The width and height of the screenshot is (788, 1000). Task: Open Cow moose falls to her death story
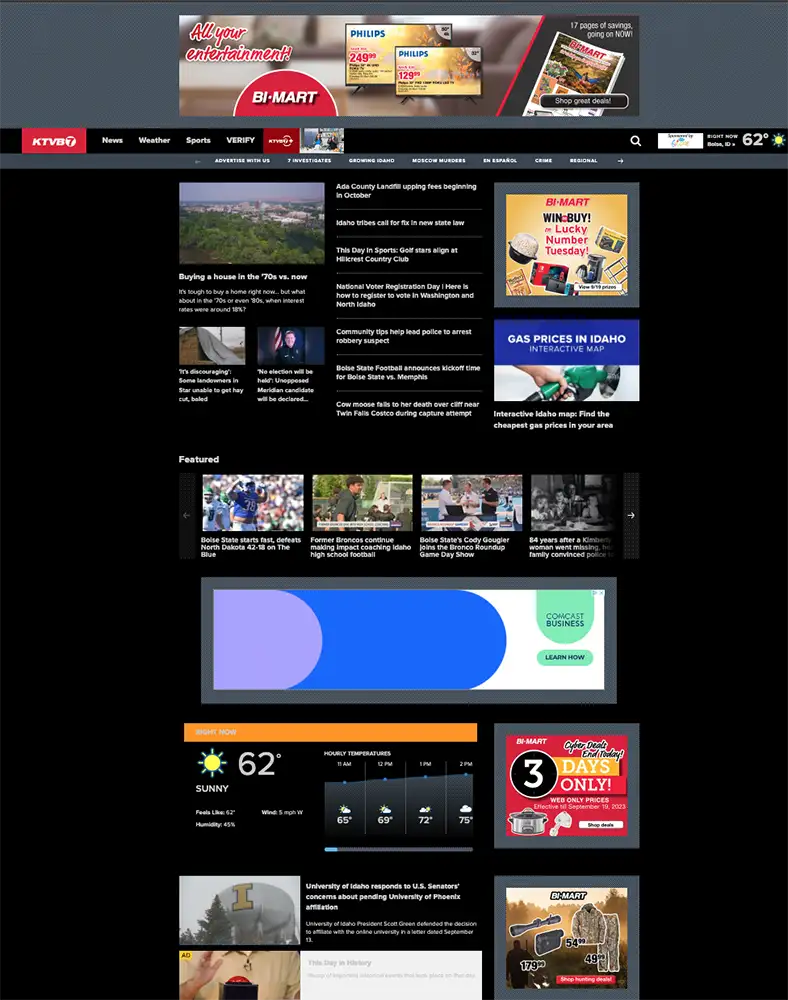pyautogui.click(x=407, y=409)
